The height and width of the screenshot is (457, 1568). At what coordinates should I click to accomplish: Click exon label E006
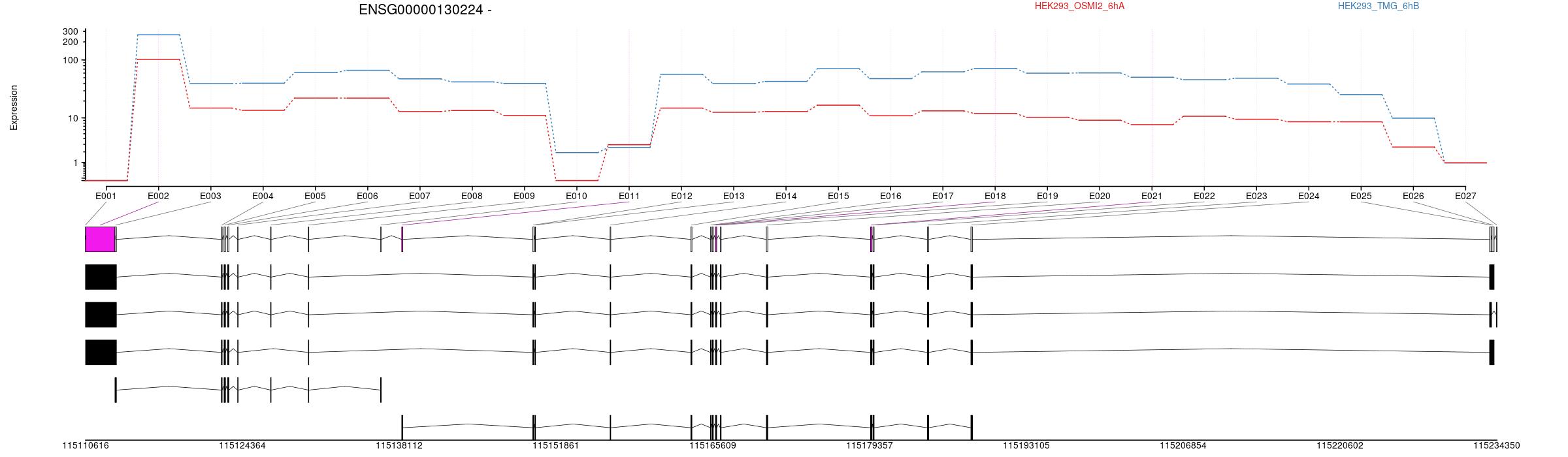coord(367,196)
